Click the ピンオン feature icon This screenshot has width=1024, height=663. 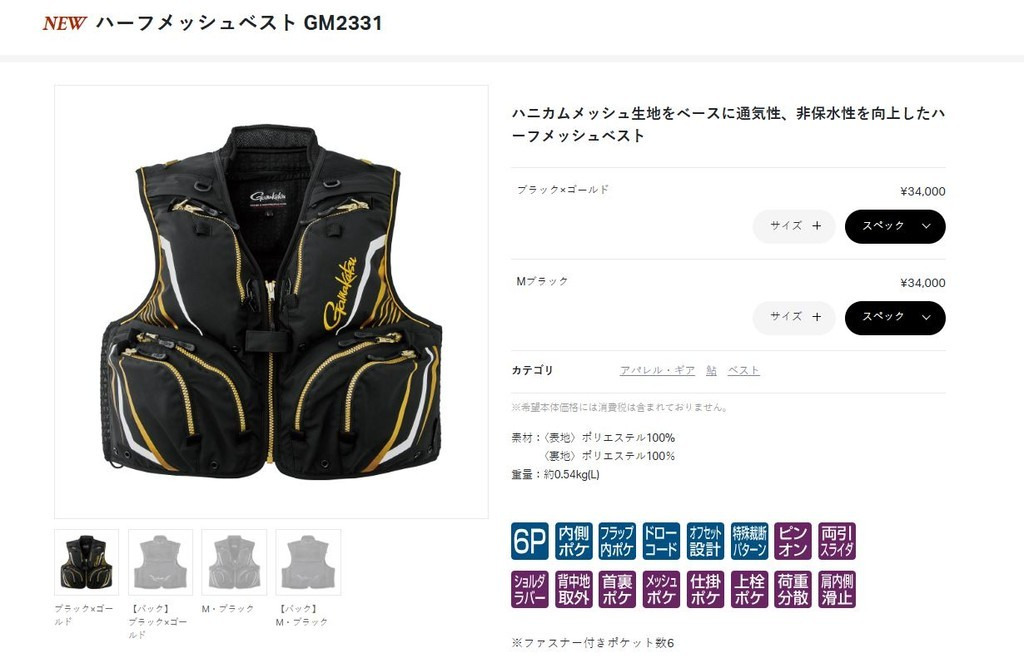pos(793,541)
